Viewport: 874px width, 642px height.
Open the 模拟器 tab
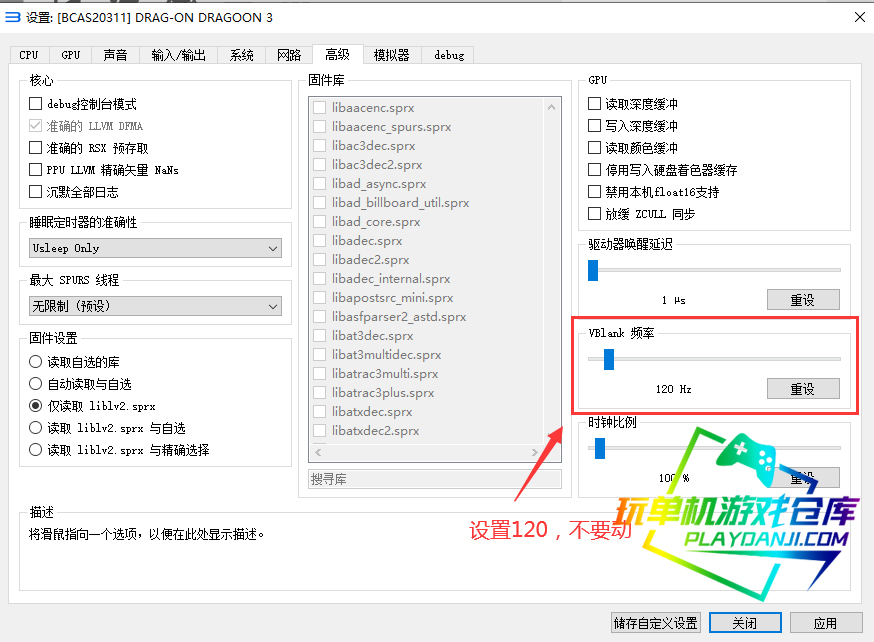pyautogui.click(x=391, y=55)
